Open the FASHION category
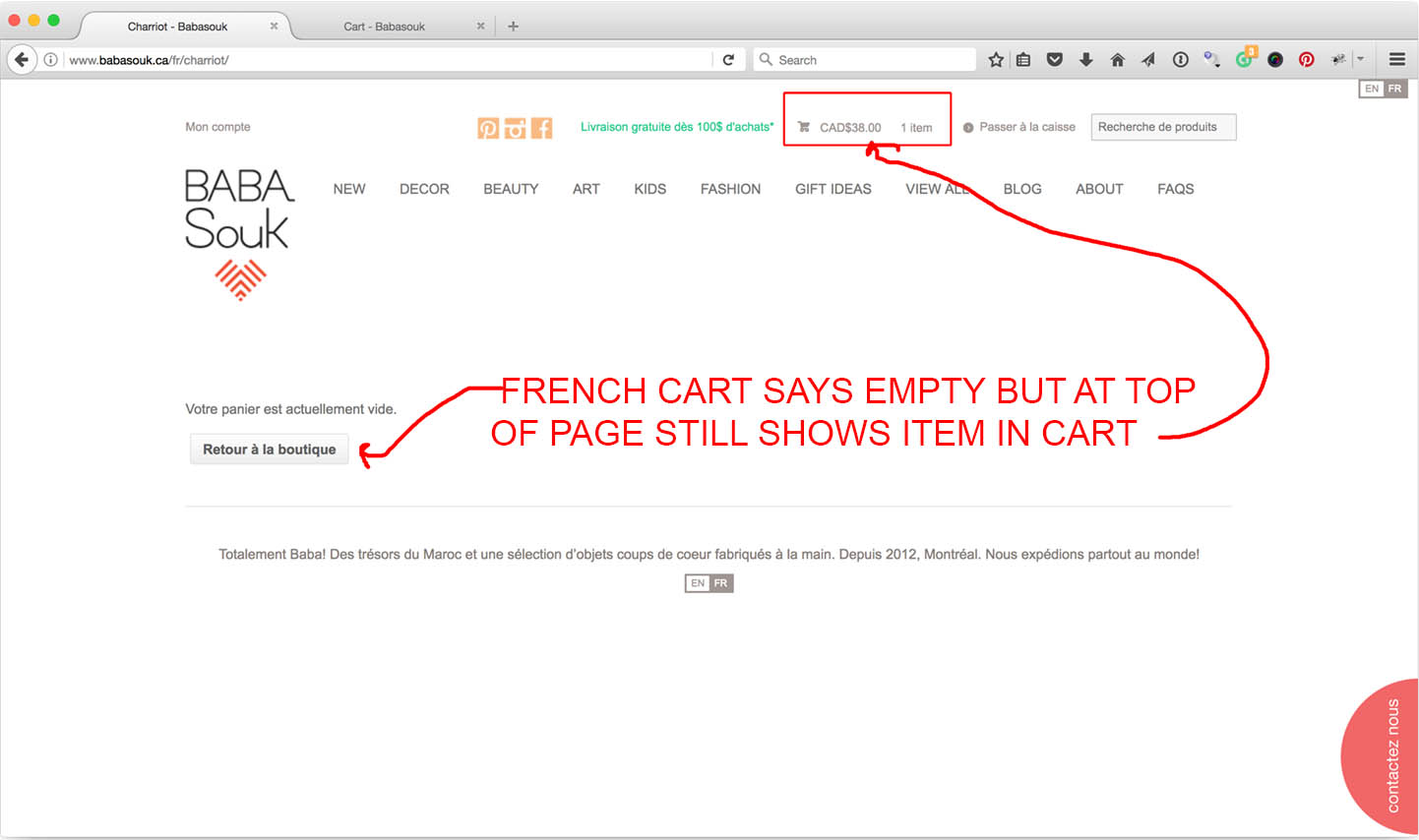This screenshot has height=840, width=1419. coord(731,189)
